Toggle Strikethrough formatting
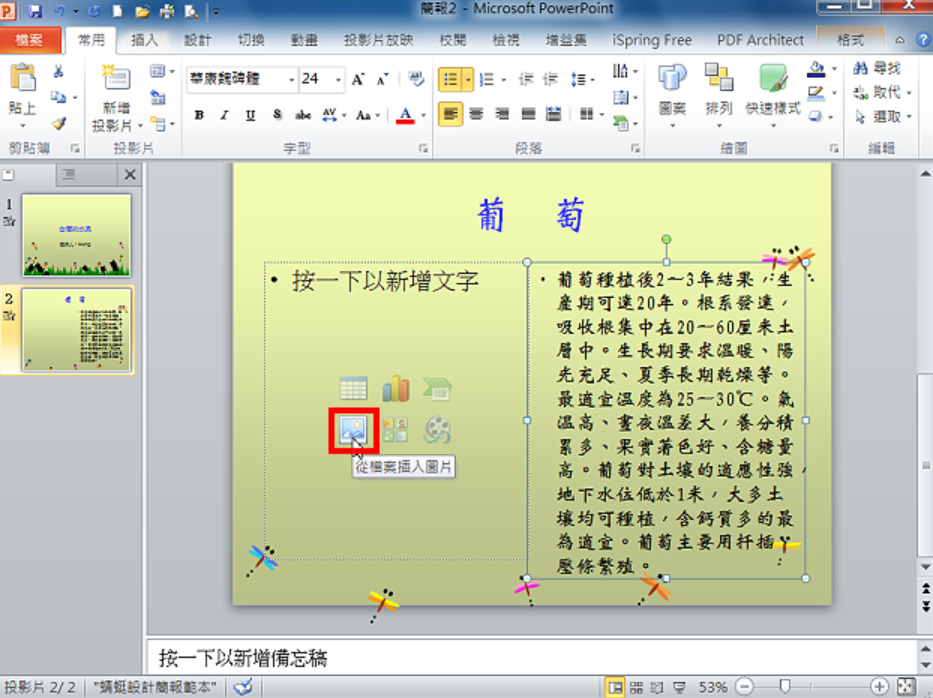The image size is (933, 698). pos(303,115)
